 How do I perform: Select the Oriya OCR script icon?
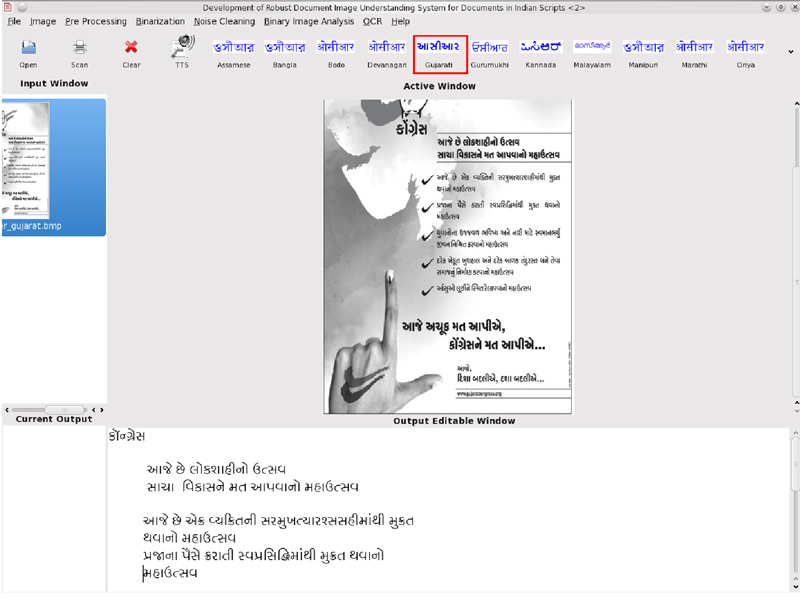pos(745,51)
